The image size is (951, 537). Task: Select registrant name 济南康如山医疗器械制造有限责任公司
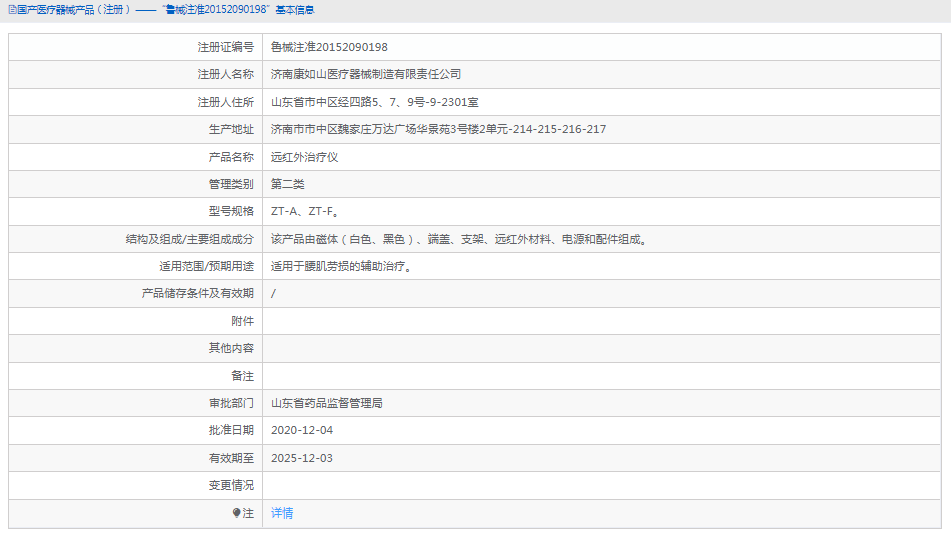click(366, 75)
